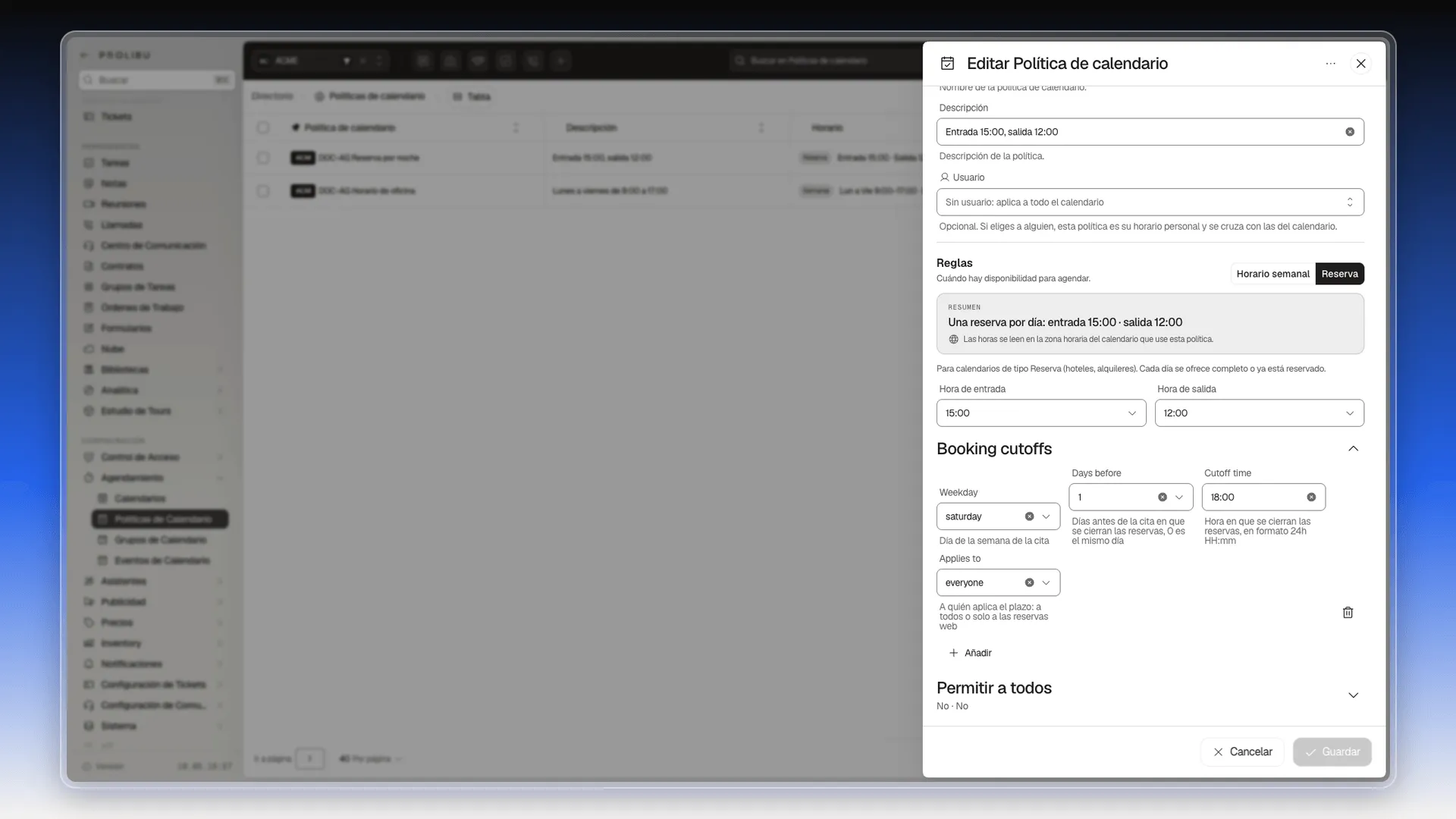Click Añadir to add a cutoff

point(970,653)
